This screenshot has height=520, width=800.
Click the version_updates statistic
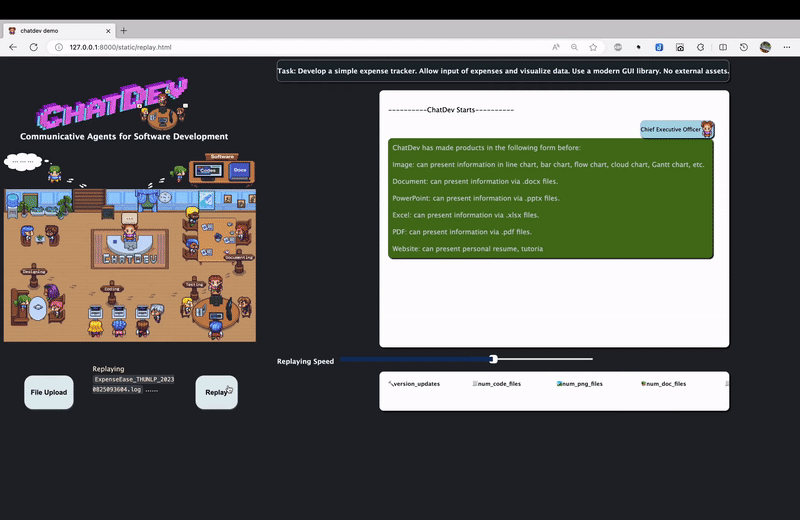[414, 384]
